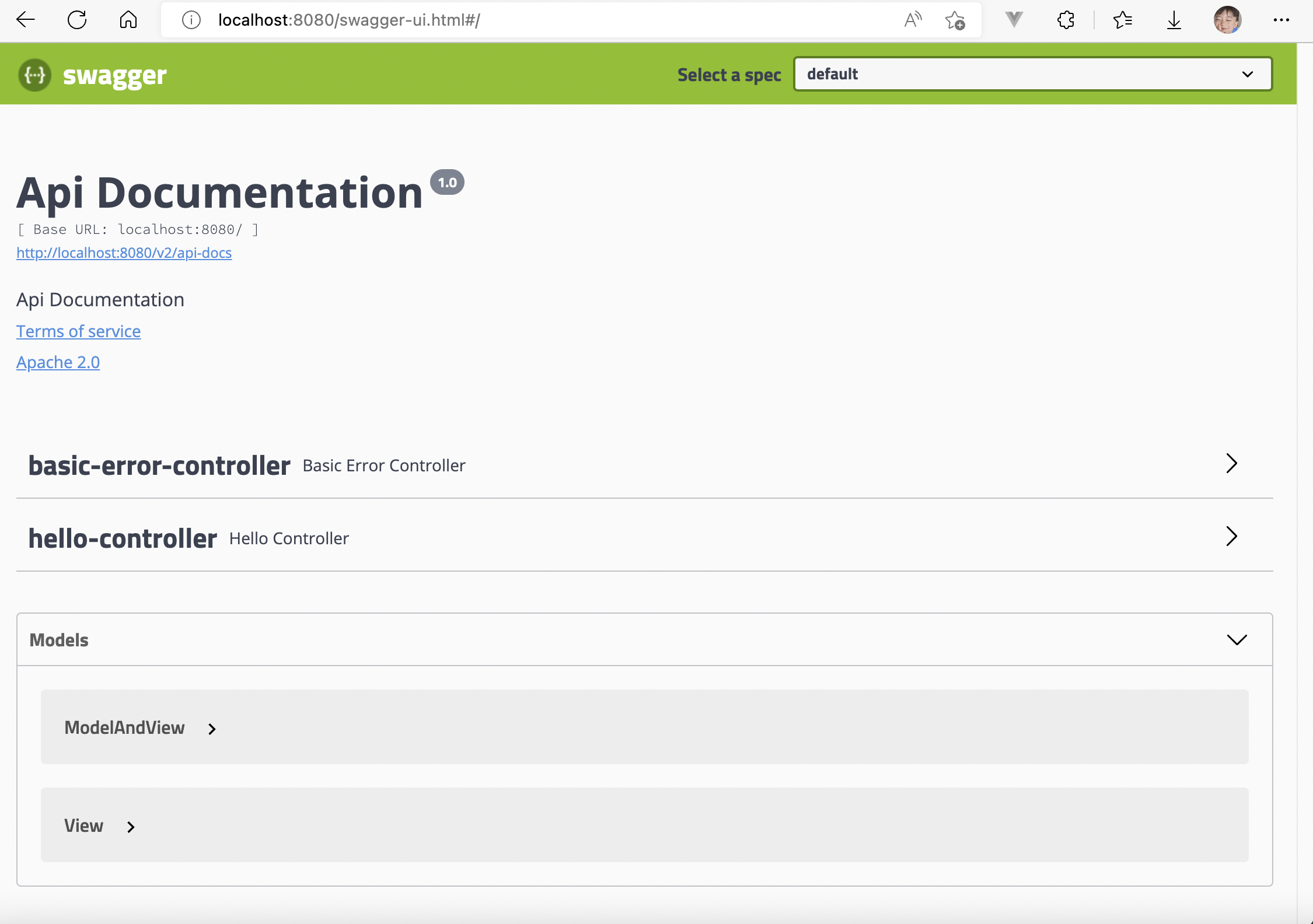Expand the hello-controller section
Screen dimensions: 1313x924
pos(1231,537)
